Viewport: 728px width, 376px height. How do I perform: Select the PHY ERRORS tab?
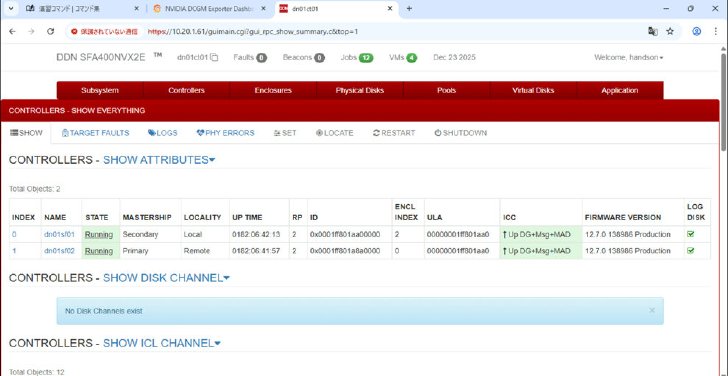pyautogui.click(x=226, y=133)
